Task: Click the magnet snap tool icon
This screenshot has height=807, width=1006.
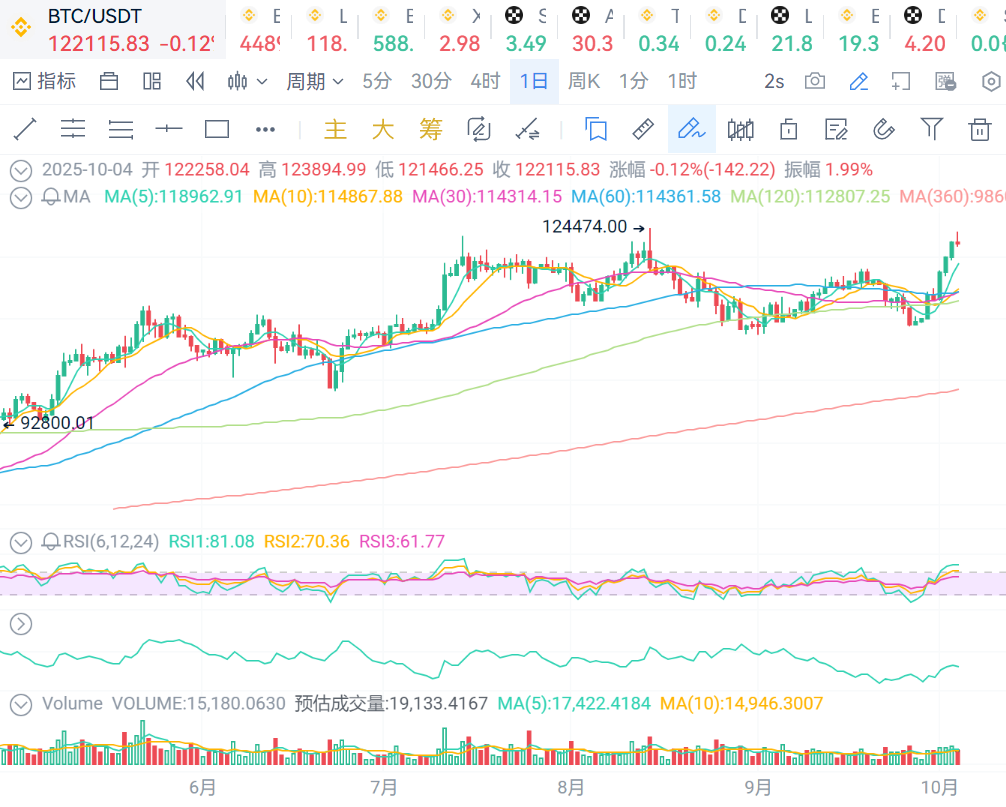Action: click(883, 129)
